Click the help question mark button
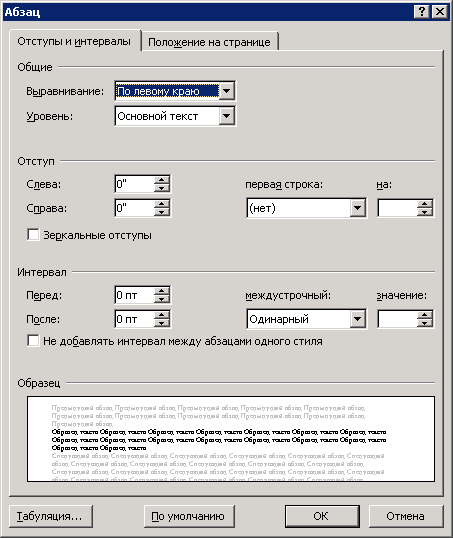This screenshot has width=453, height=538. coord(422,12)
